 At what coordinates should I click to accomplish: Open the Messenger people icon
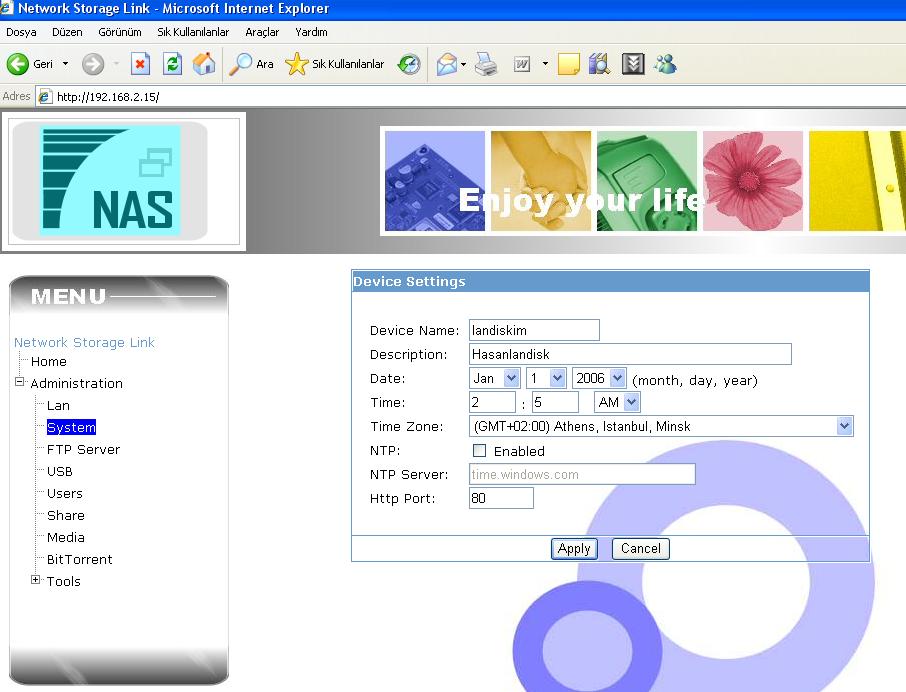666,64
